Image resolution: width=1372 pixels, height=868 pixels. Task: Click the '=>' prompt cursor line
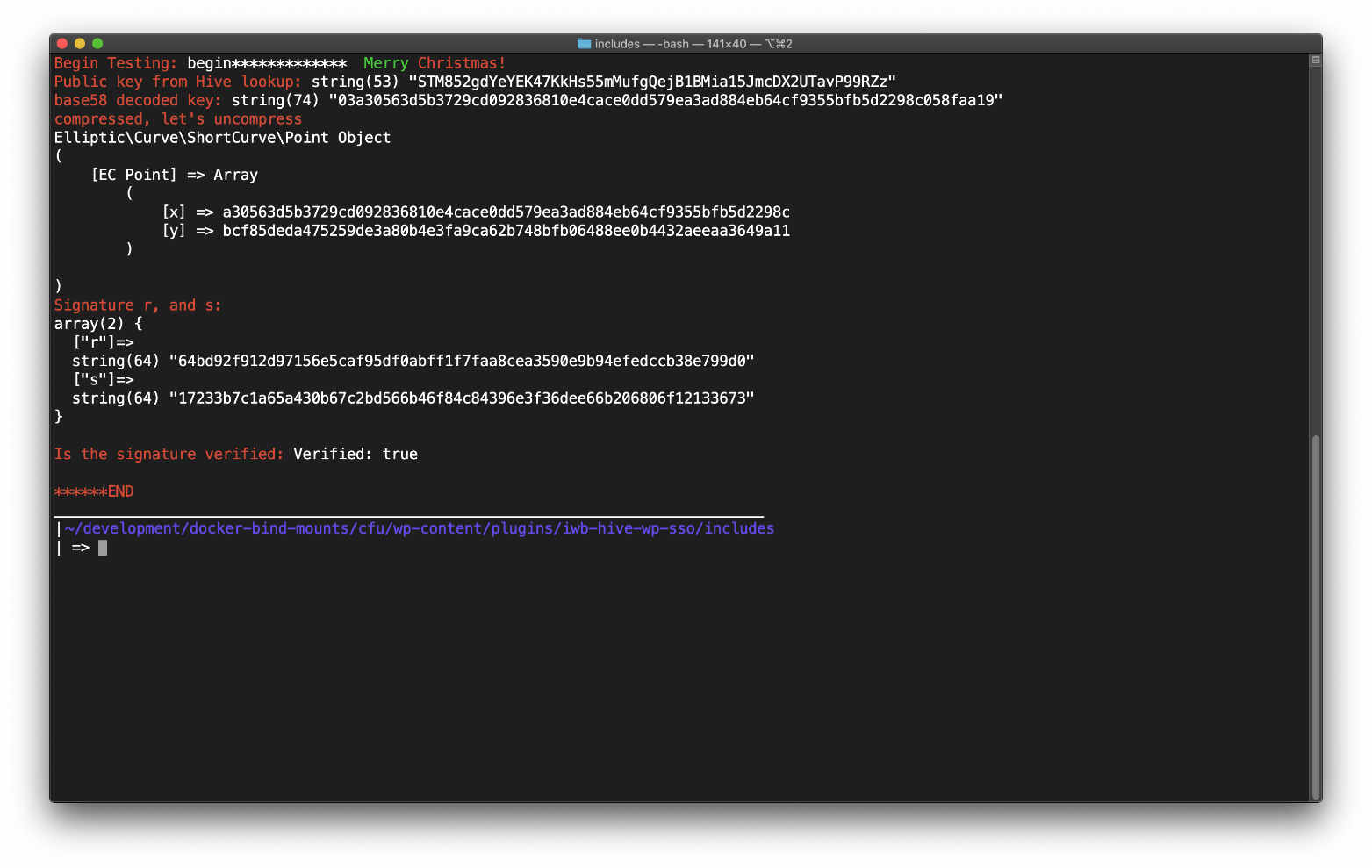pos(81,548)
